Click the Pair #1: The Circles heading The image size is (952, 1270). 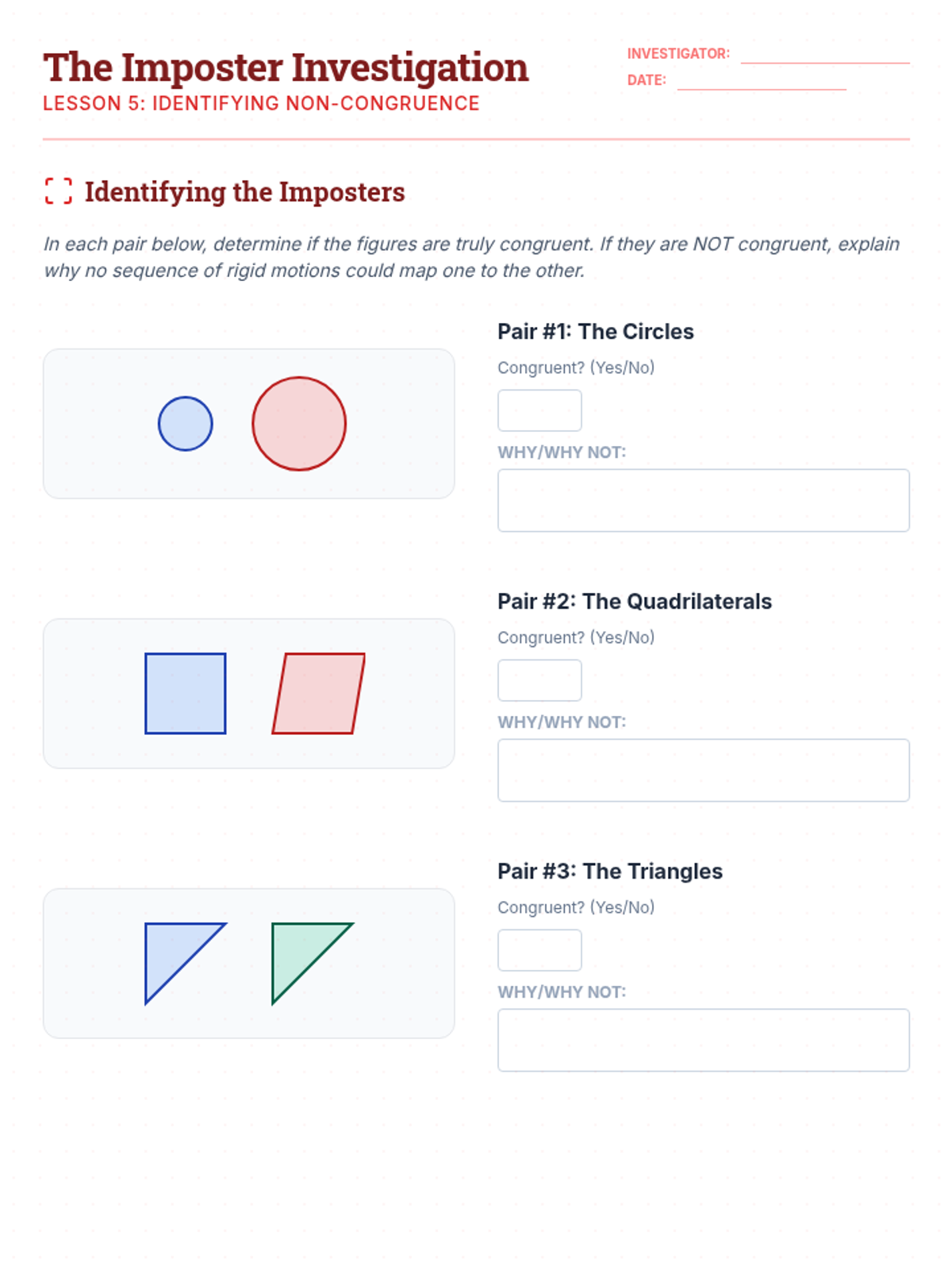tap(595, 332)
